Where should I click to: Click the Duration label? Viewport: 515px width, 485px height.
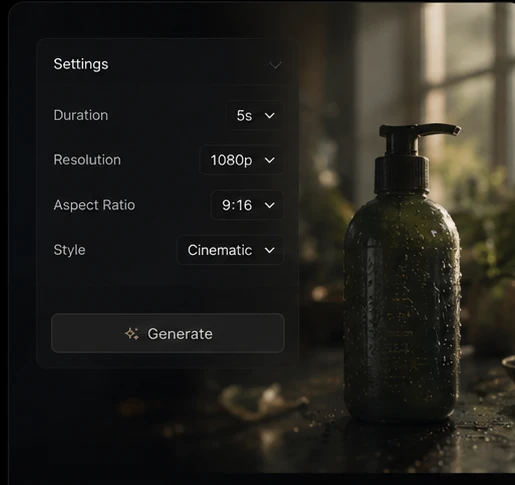tap(81, 115)
